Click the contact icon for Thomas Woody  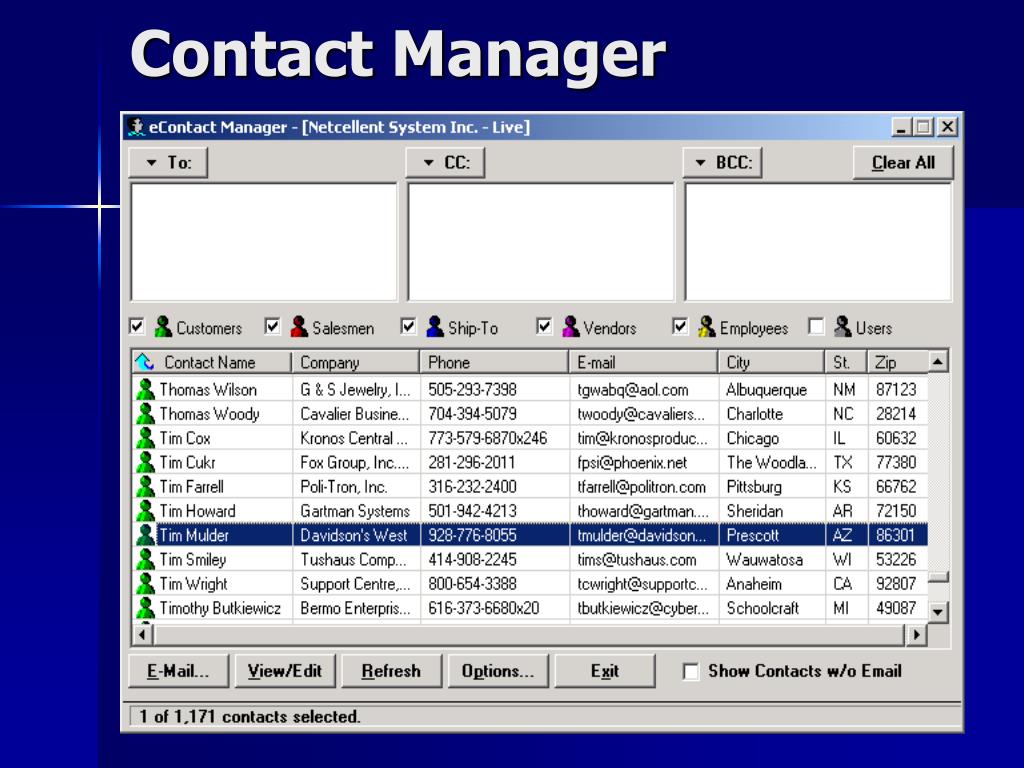145,413
